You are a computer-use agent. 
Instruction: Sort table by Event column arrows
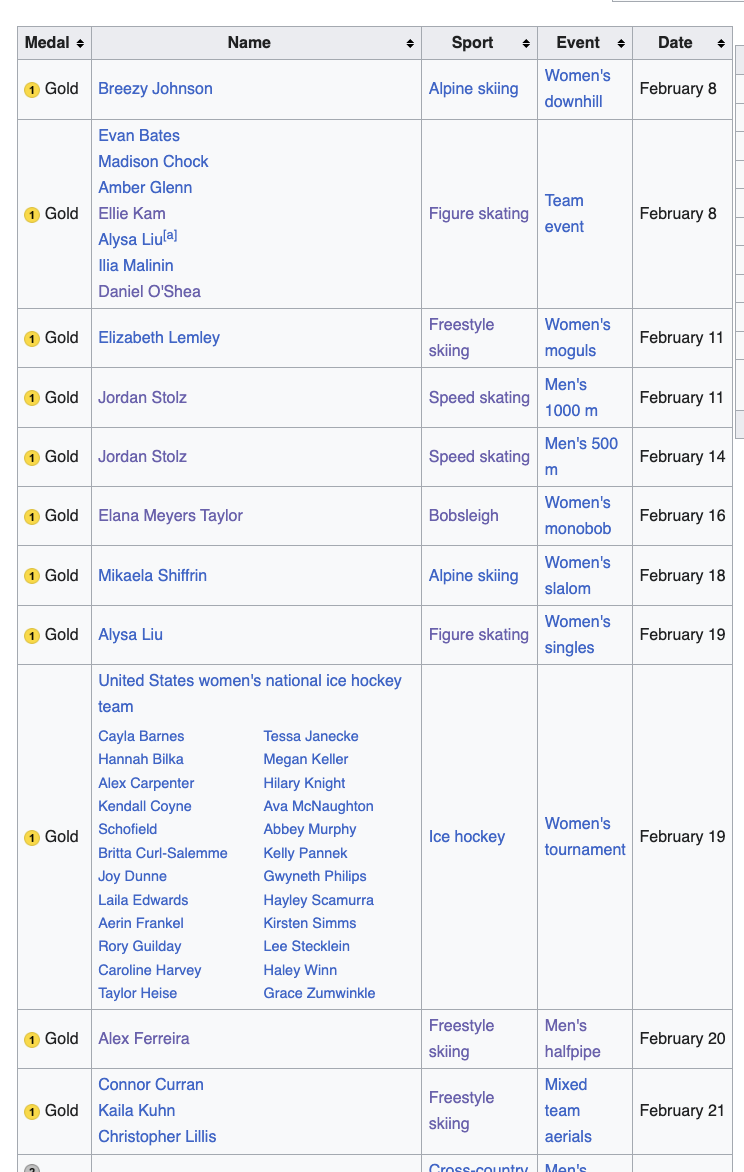tap(621, 44)
